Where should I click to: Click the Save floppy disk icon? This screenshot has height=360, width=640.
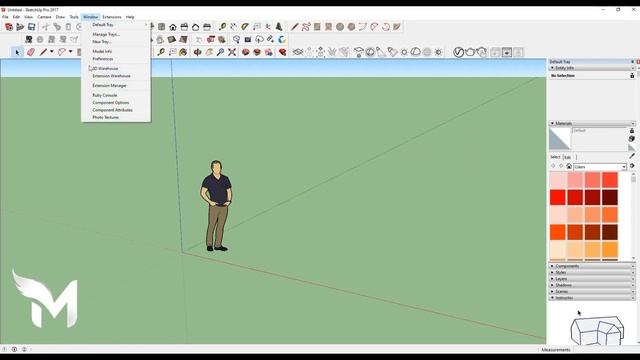coord(31,27)
